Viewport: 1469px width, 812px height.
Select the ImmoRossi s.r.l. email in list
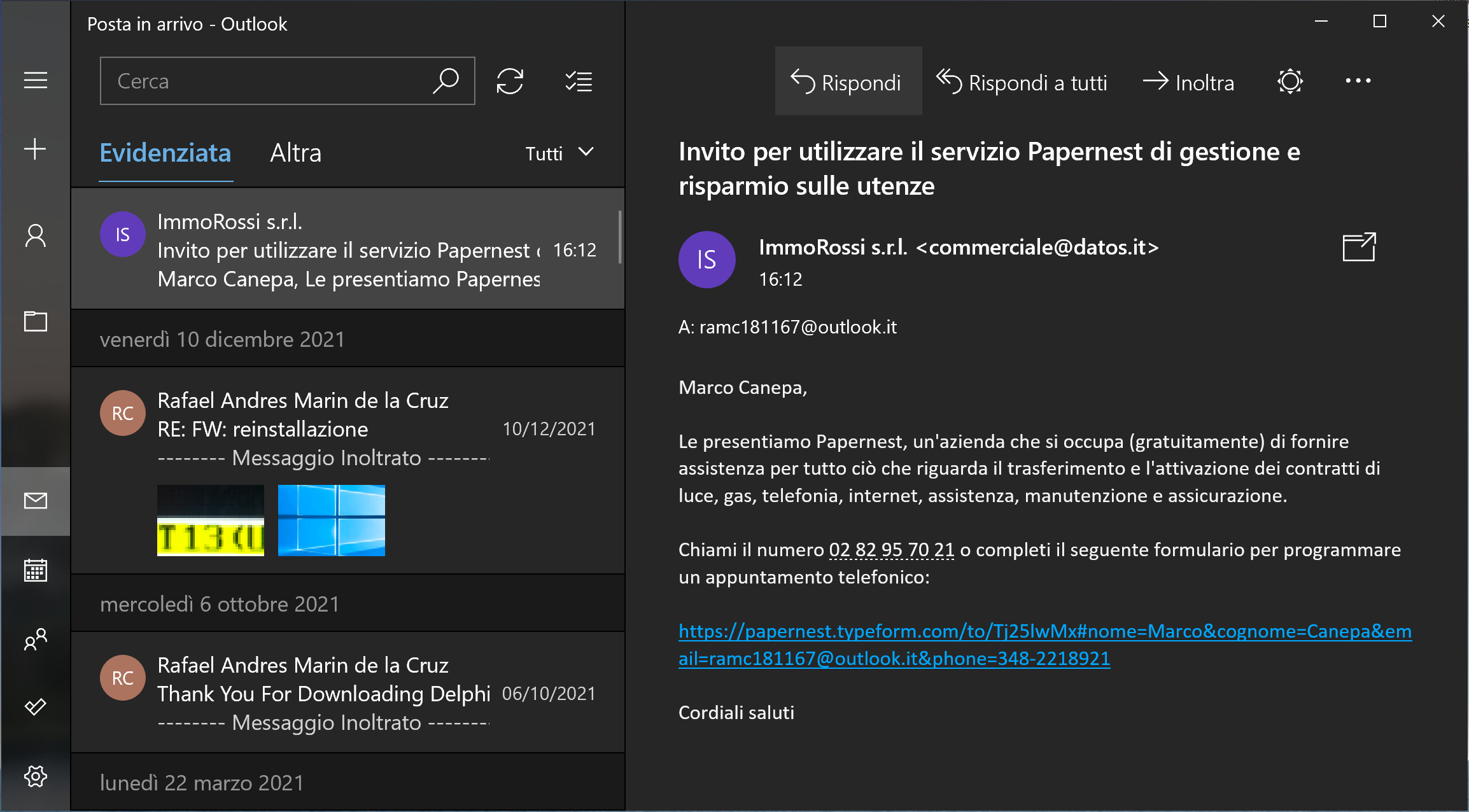click(348, 249)
